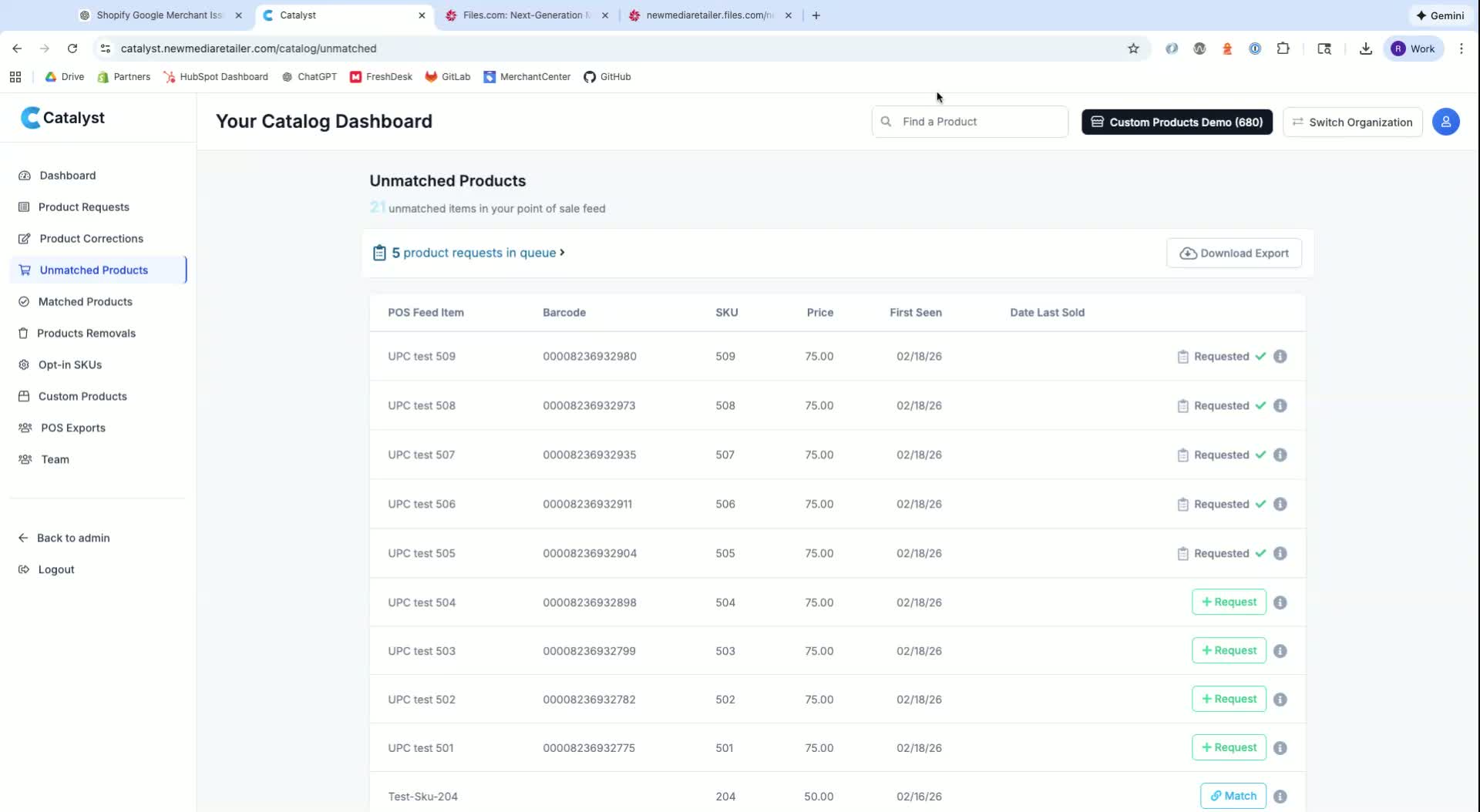
Task: Click the user profile avatar icon
Action: click(x=1445, y=122)
